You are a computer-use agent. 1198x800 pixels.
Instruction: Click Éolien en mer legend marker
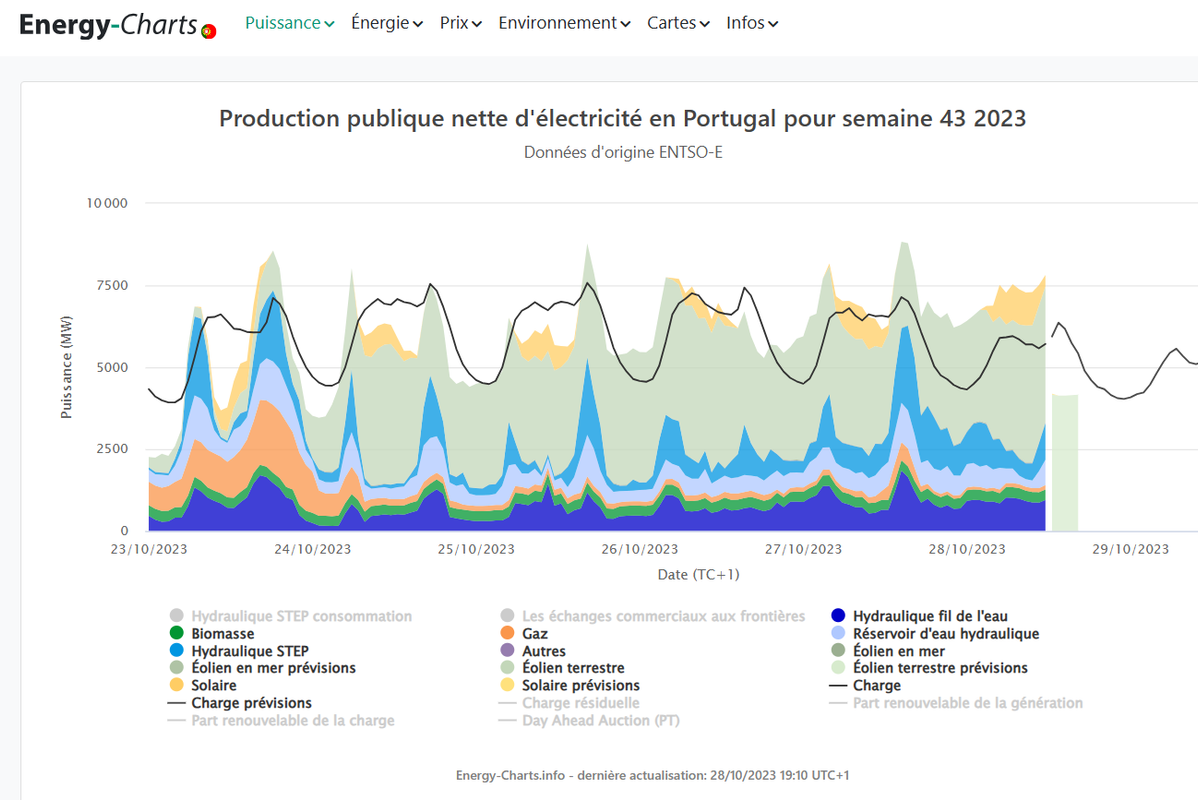point(838,650)
